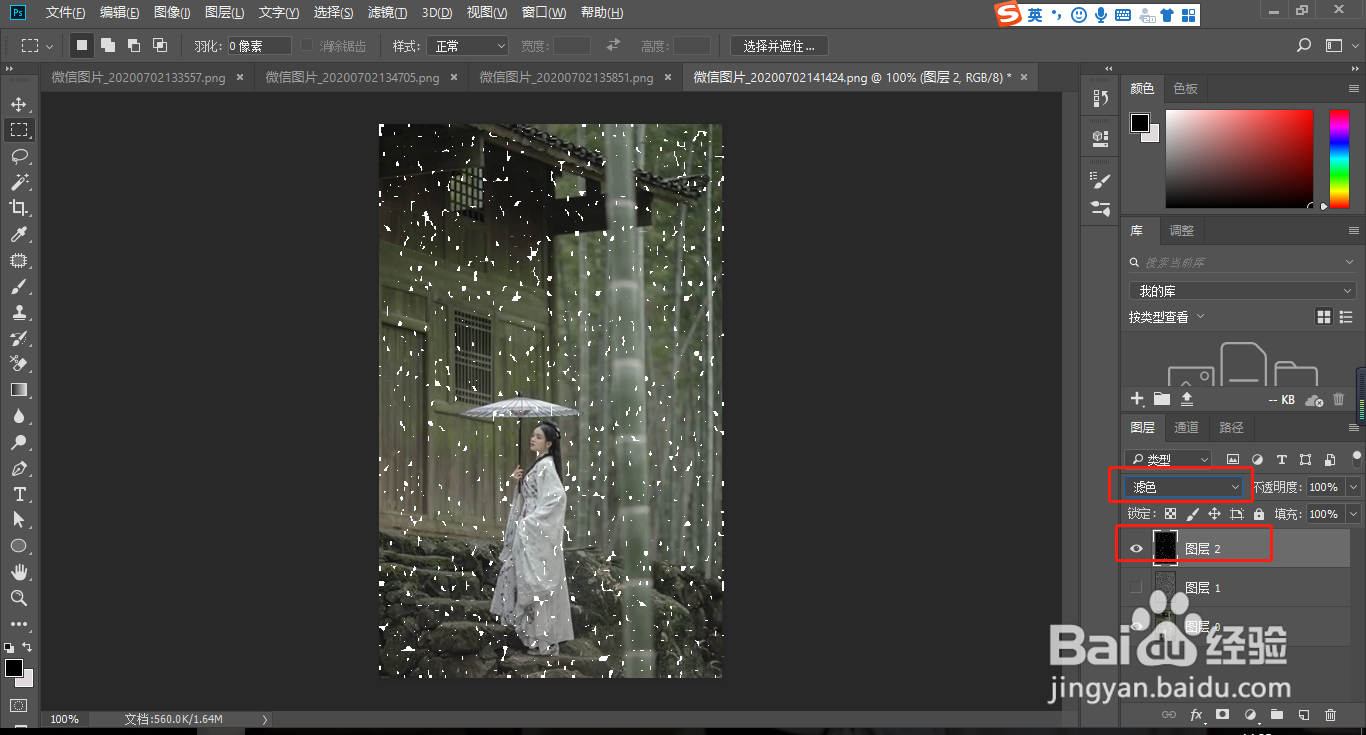
Task: Select the Move tool
Action: (20, 103)
